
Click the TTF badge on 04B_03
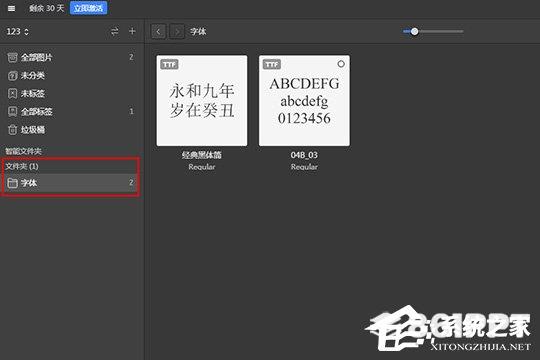pos(272,64)
